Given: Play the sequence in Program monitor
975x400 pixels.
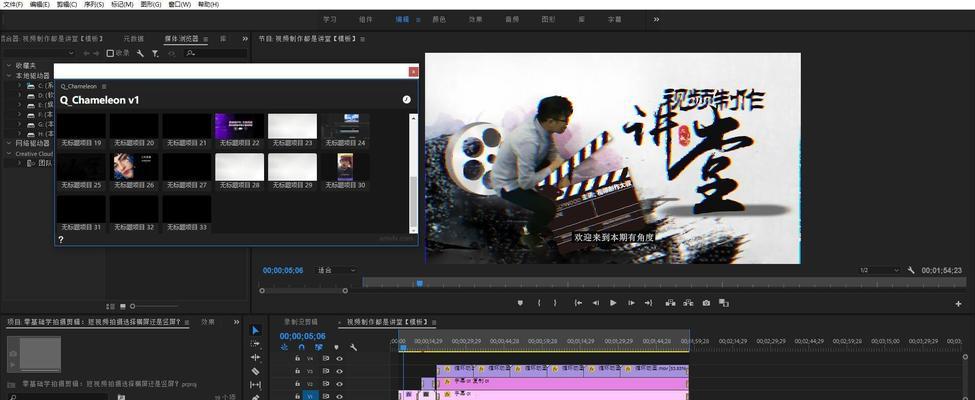Looking at the screenshot, I should click(x=613, y=303).
